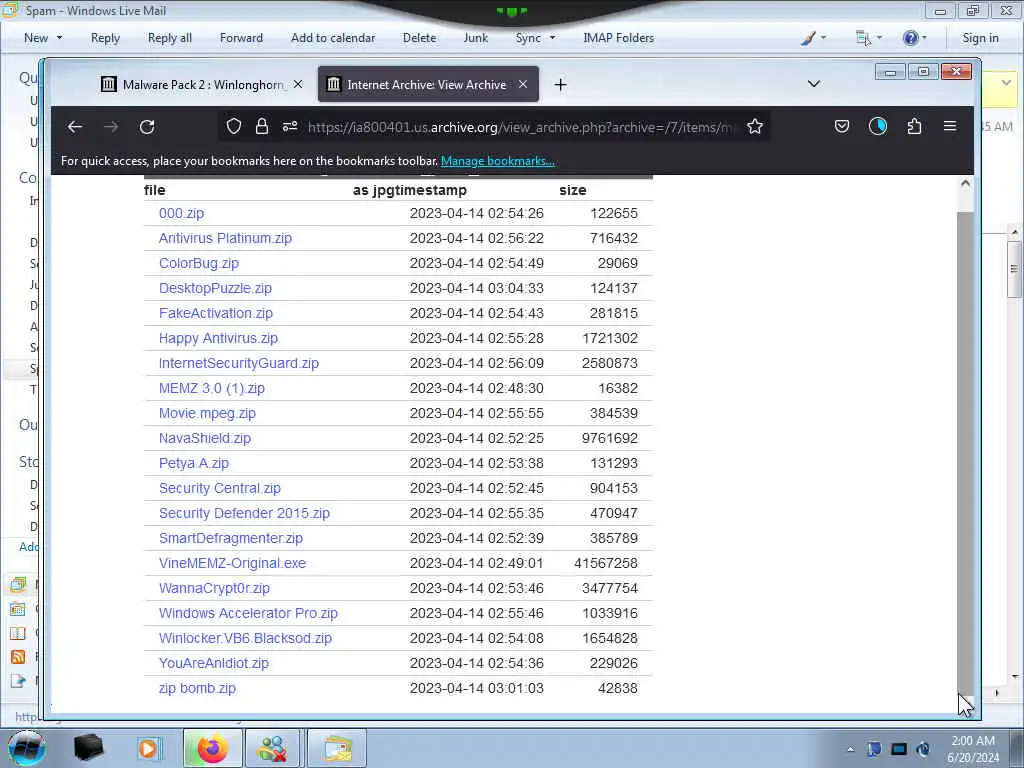The width and height of the screenshot is (1024, 768).
Task: Switch to Malware Pack 2 Winlonghorn tab
Action: point(202,84)
